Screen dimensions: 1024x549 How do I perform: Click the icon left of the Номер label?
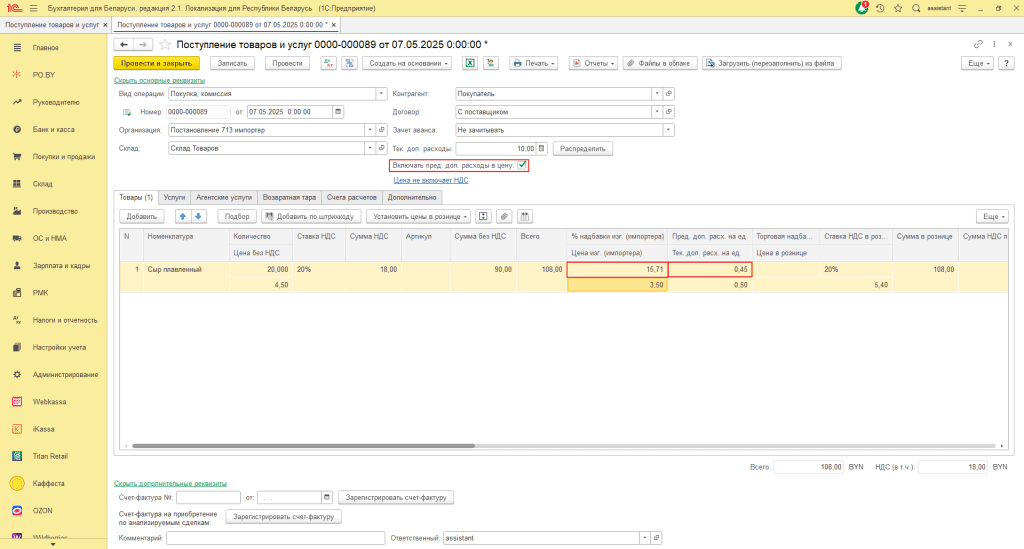127,112
